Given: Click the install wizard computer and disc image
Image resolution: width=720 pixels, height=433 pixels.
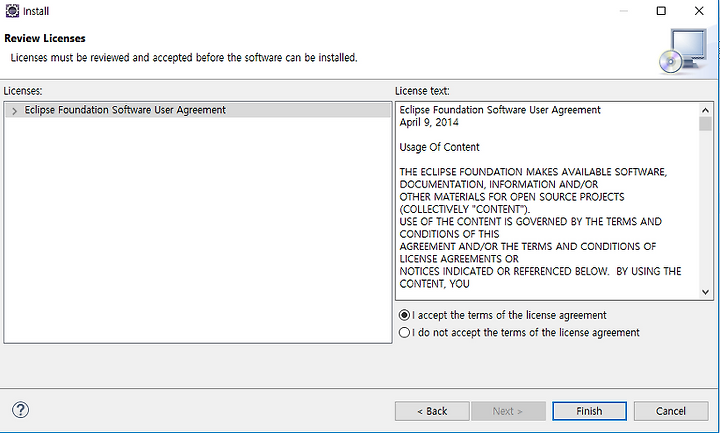Looking at the screenshot, I should tap(683, 51).
